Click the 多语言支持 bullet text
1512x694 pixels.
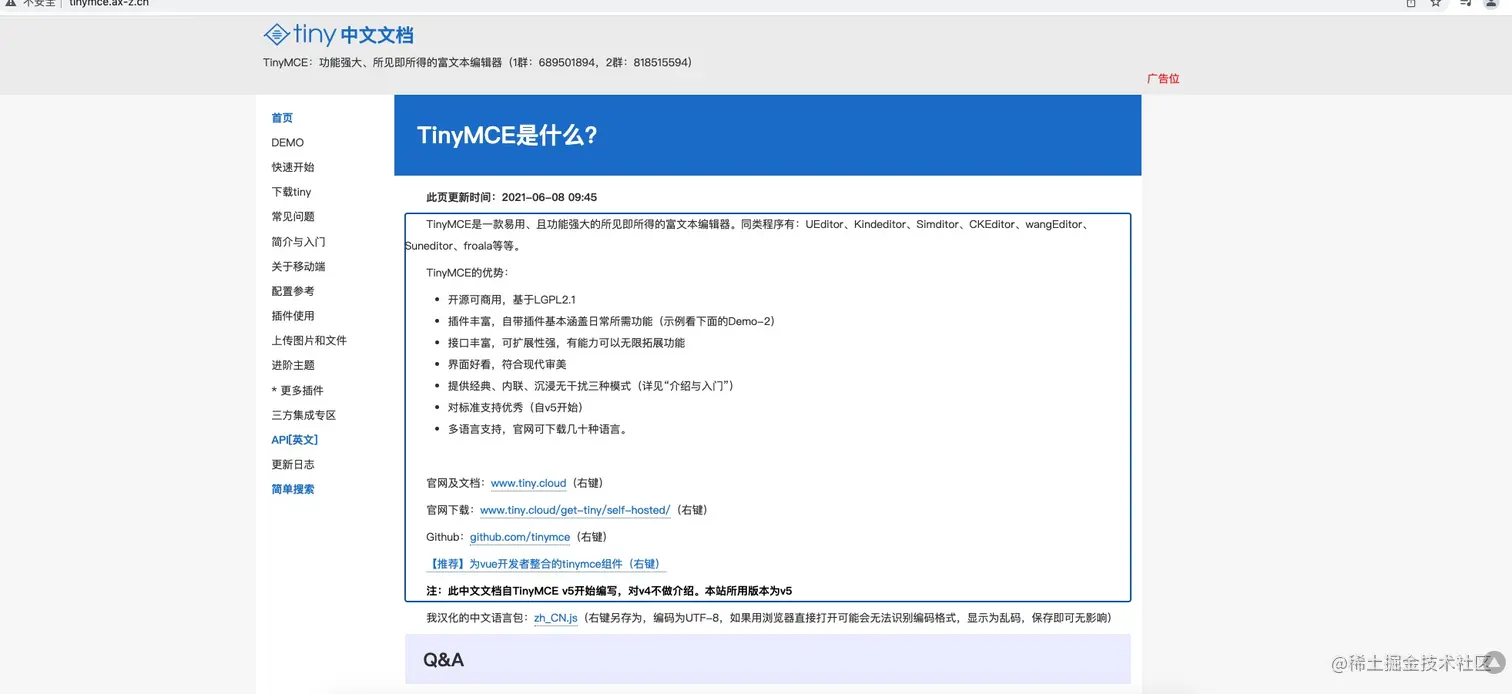pyautogui.click(x=537, y=429)
